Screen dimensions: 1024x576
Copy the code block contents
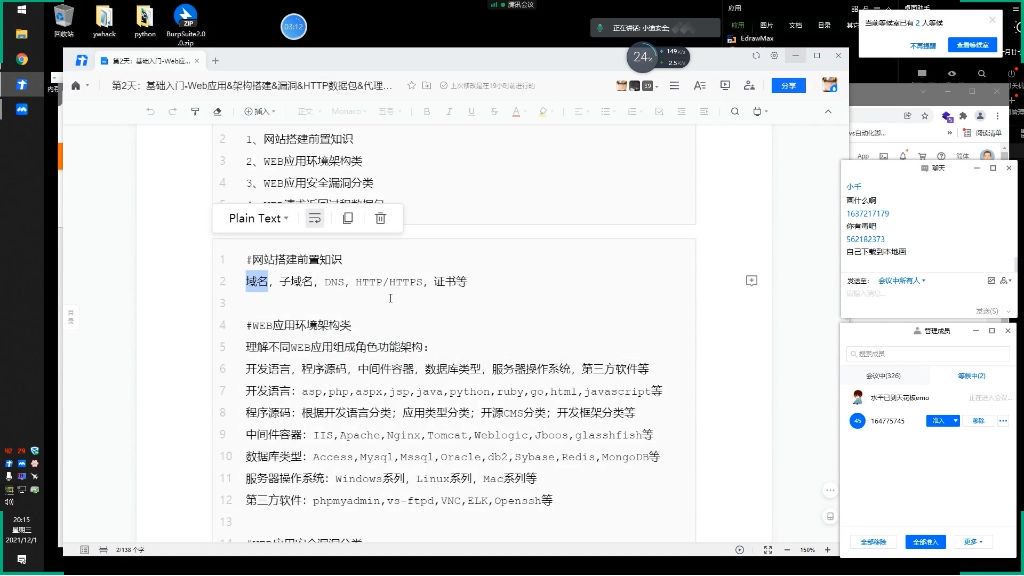tap(348, 219)
